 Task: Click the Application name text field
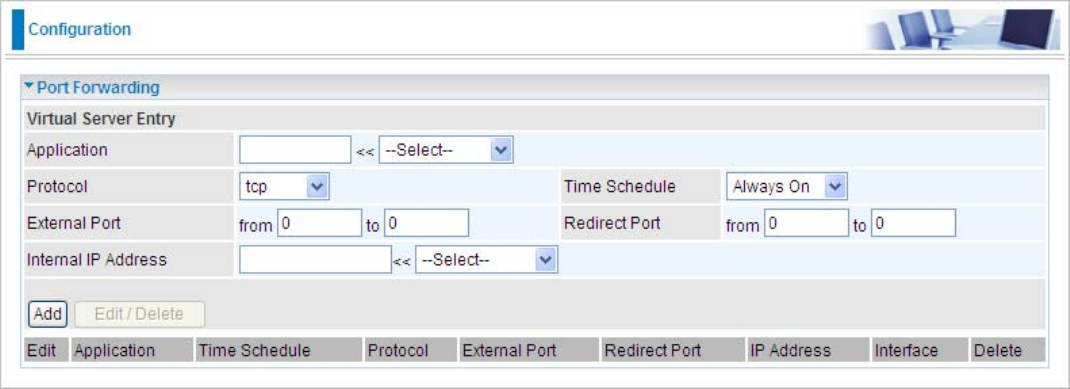coord(295,150)
